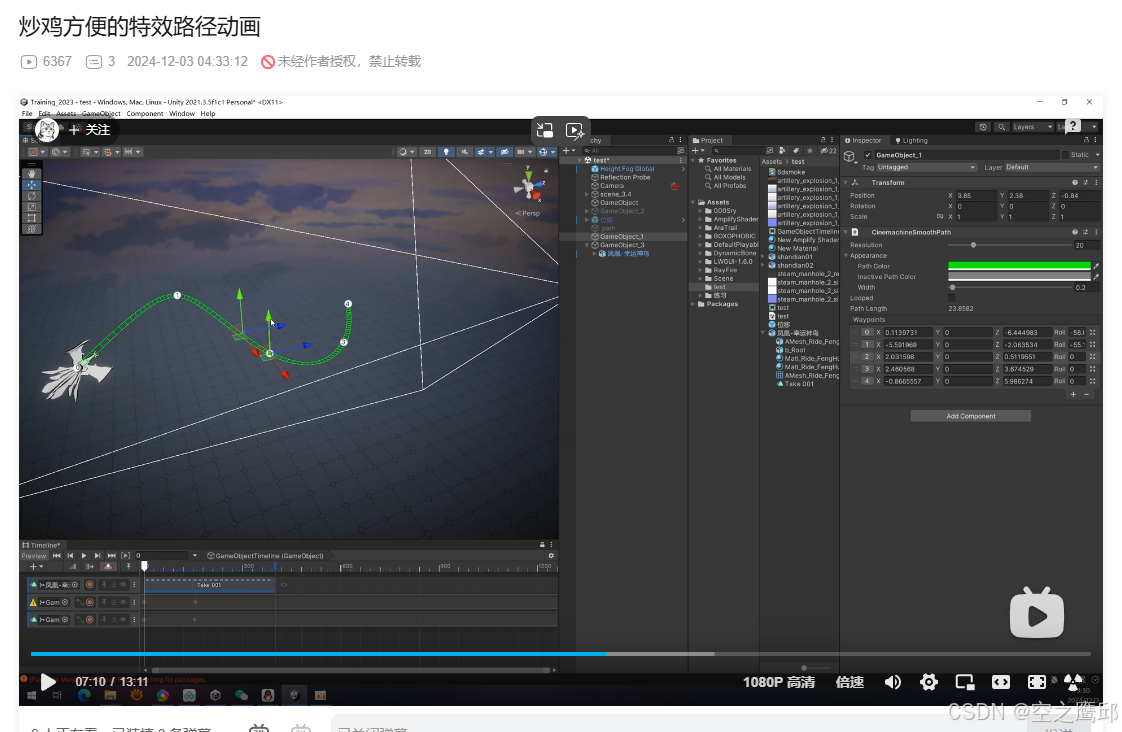The height and width of the screenshot is (732, 1122).
Task: Click the volume speaker icon
Action: point(892,682)
